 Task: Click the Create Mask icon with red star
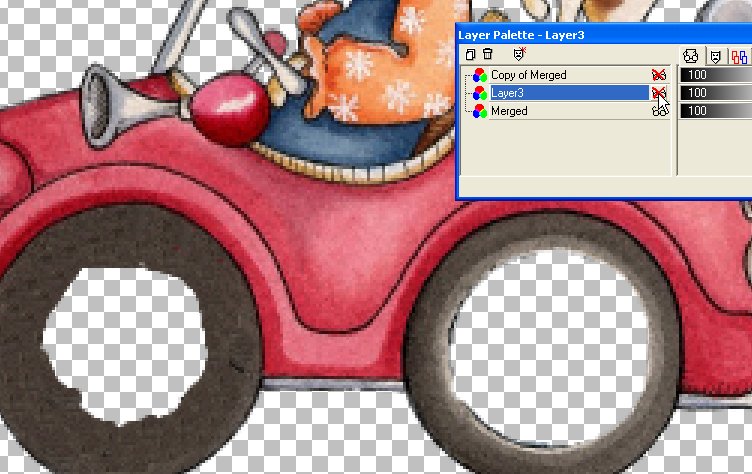519,54
